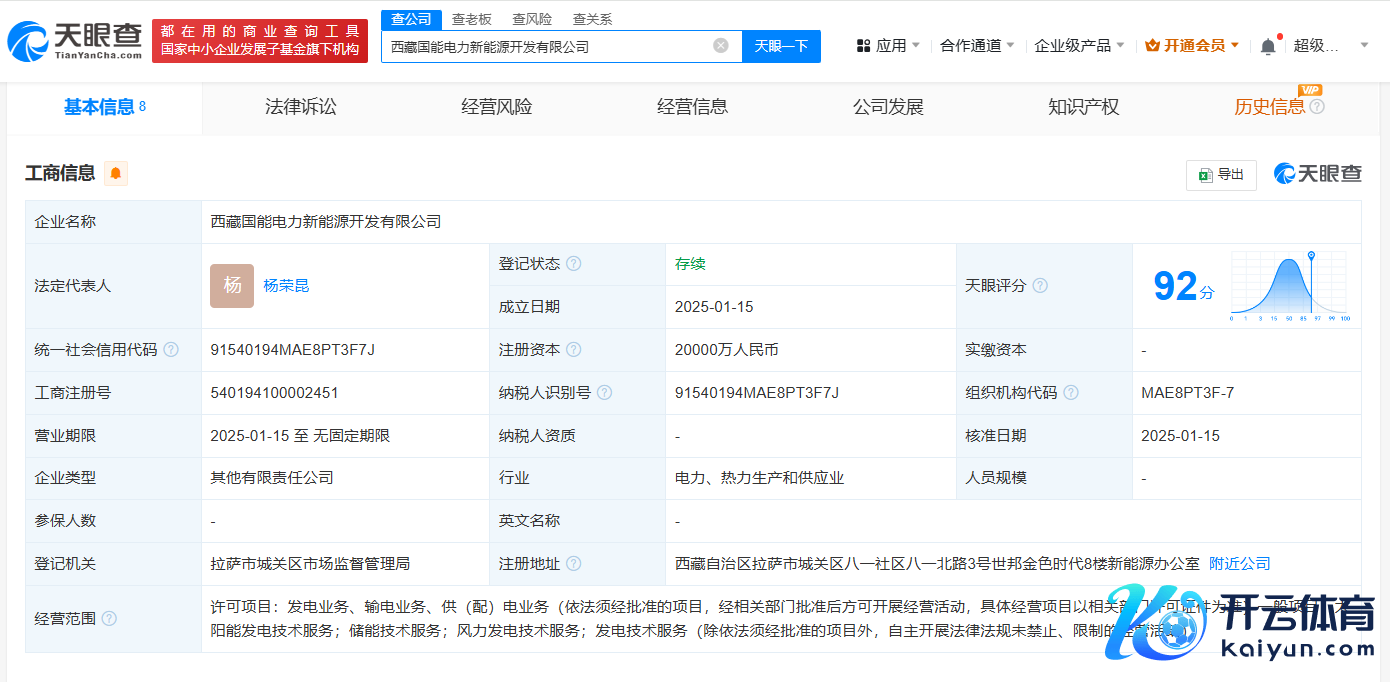1390x682 pixels.
Task: Click help icon next to 注册地址
Action: [x=573, y=564]
